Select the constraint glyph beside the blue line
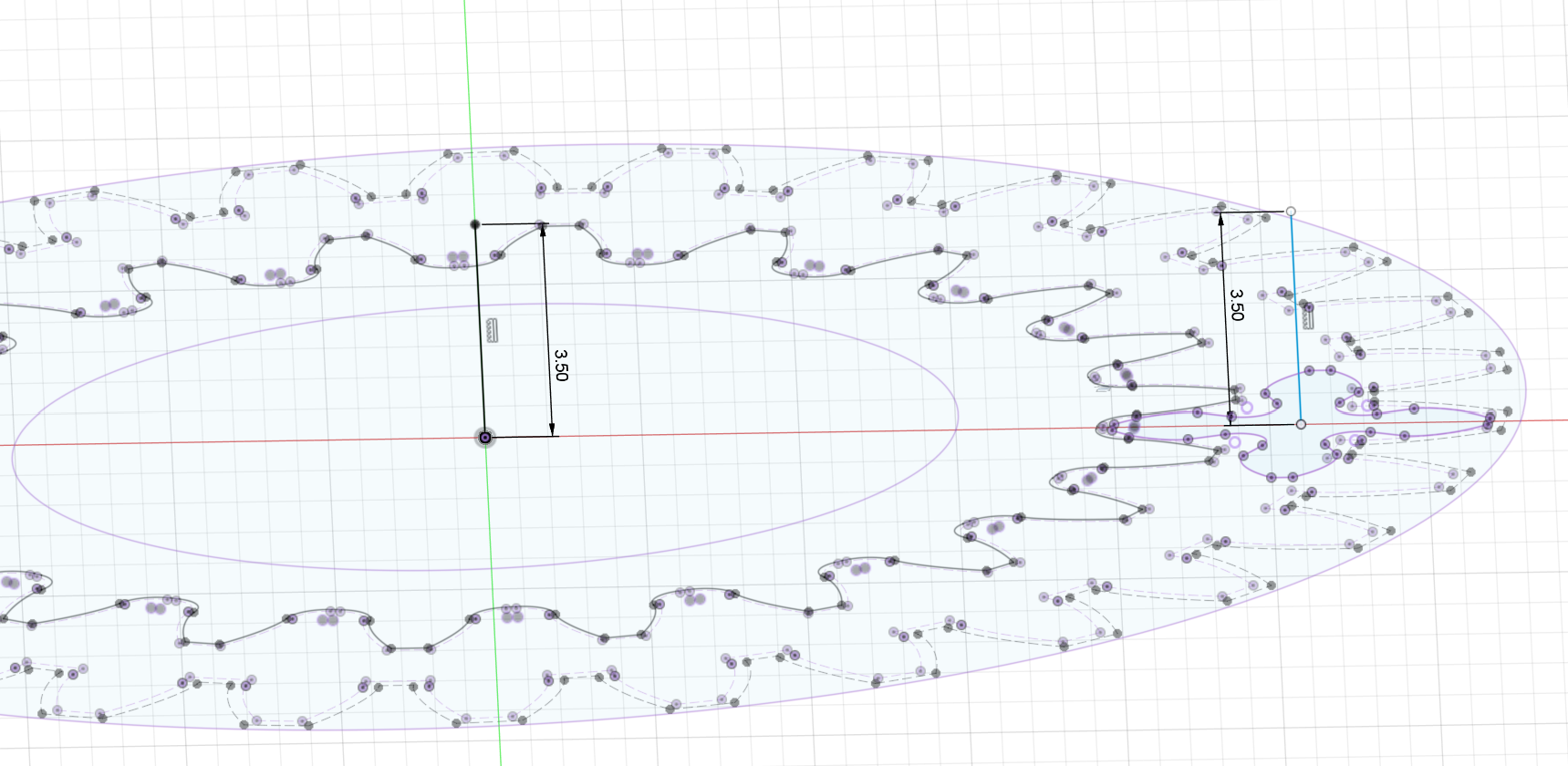The image size is (1568, 766). click(x=1308, y=316)
